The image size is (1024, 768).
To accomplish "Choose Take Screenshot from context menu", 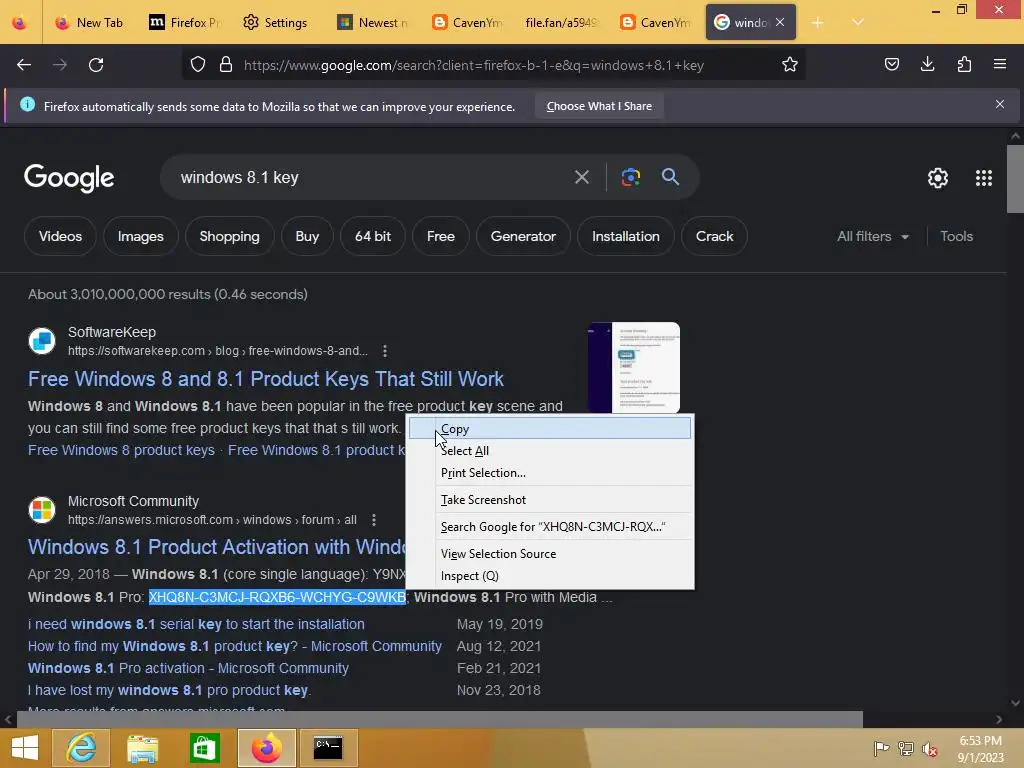I will click(550, 500).
